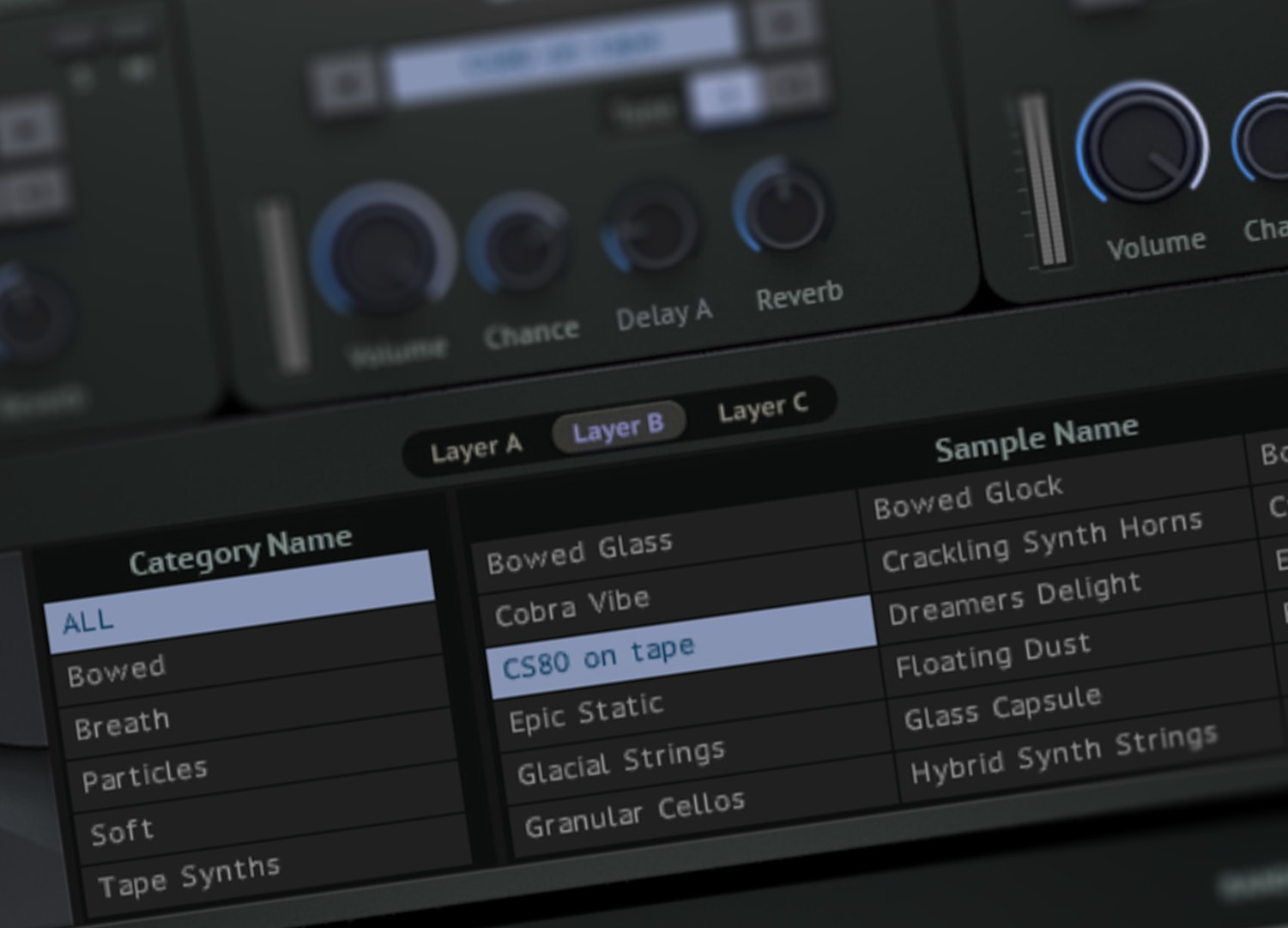Switch to the Layer A tab

tap(476, 449)
